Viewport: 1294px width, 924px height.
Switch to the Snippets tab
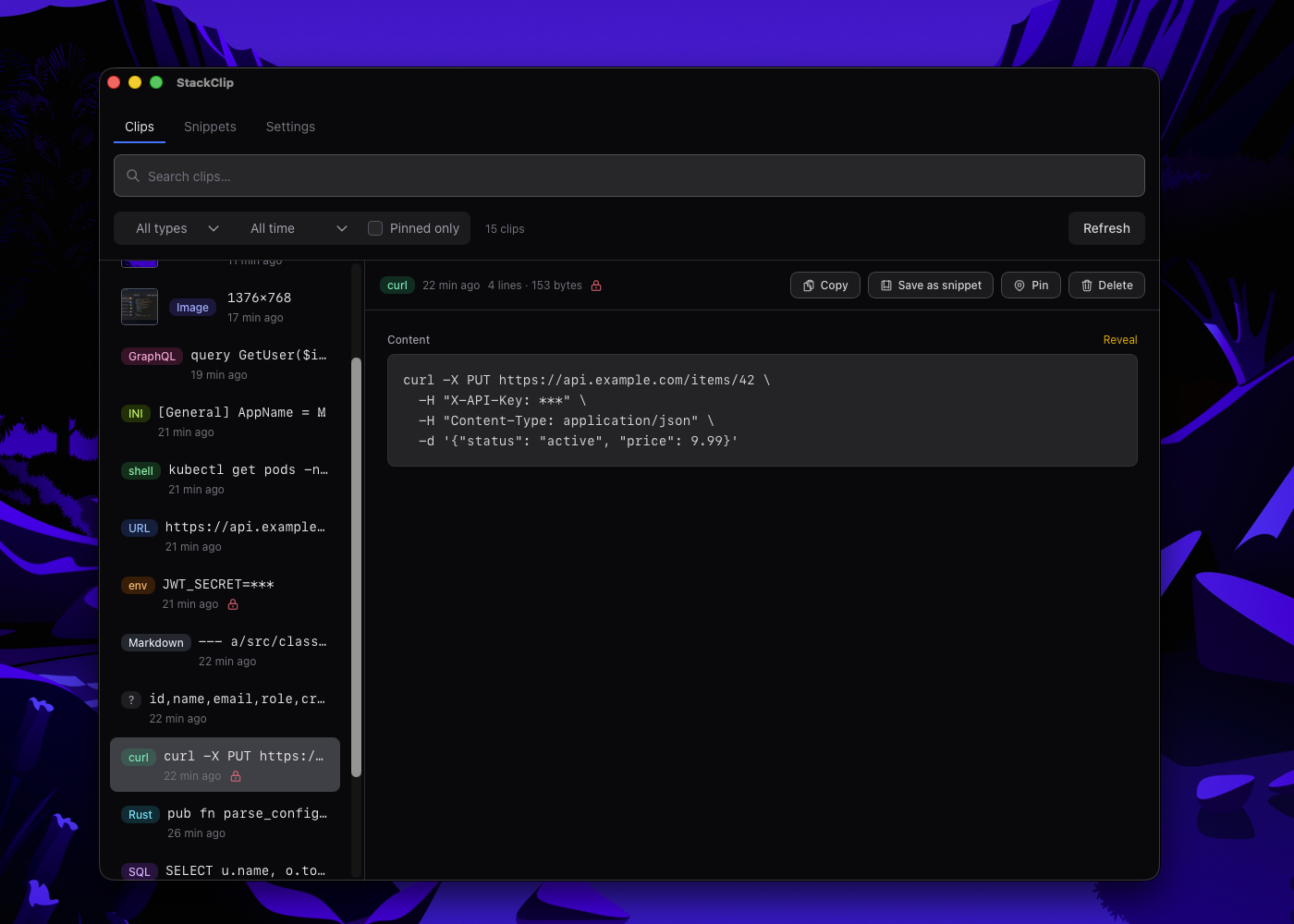pos(210,127)
